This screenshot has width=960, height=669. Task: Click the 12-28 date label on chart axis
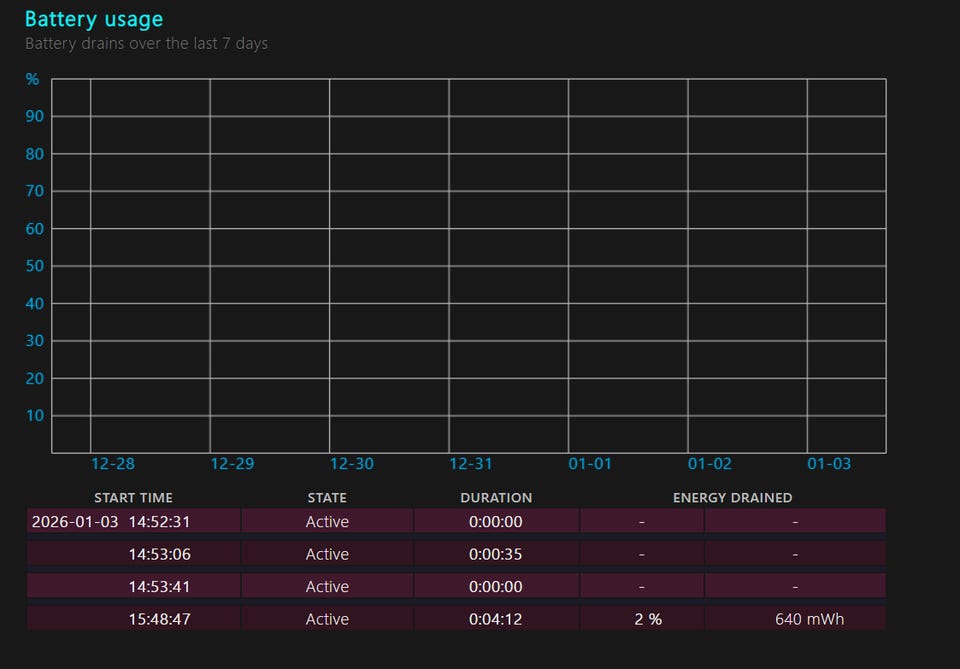tap(112, 464)
